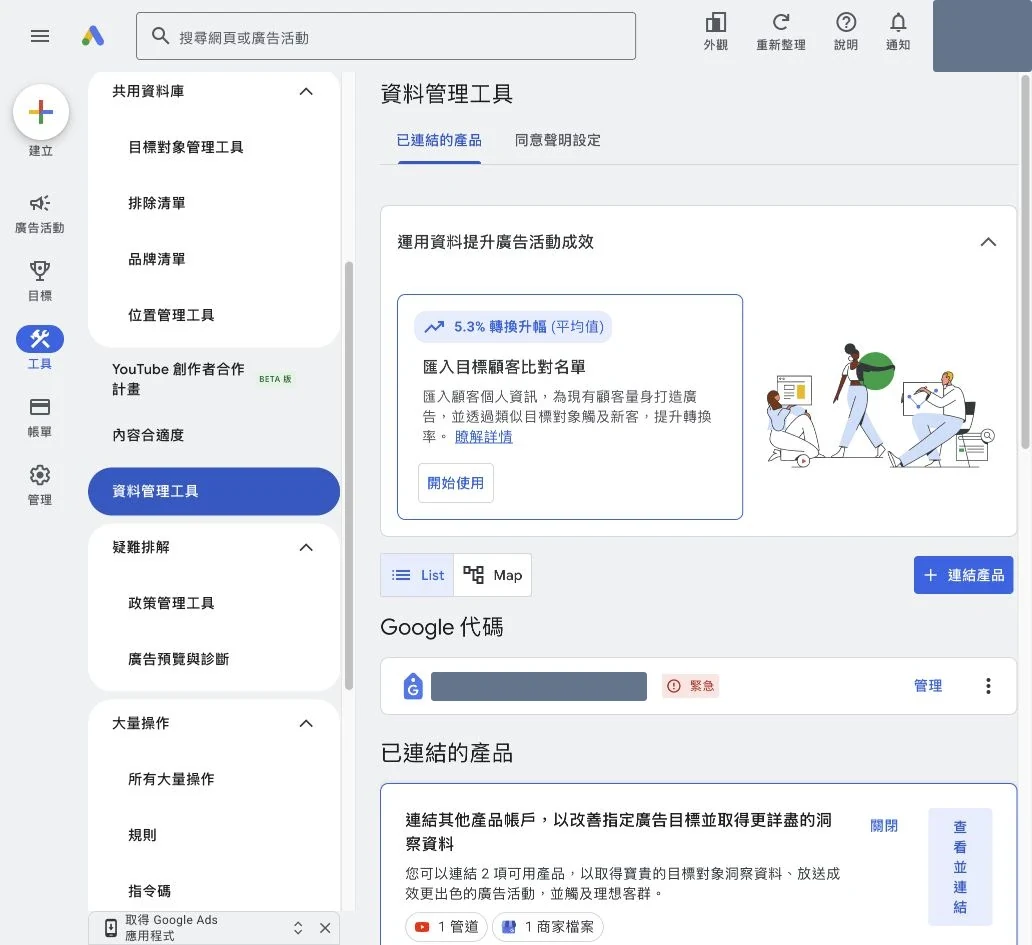Collapse the 共用資料庫 section
1032x945 pixels.
[x=306, y=91]
